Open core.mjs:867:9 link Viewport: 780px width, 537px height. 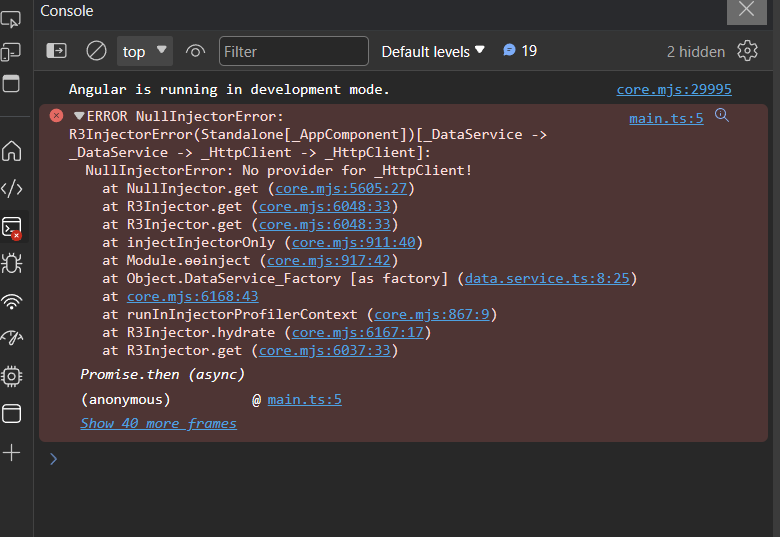click(432, 315)
